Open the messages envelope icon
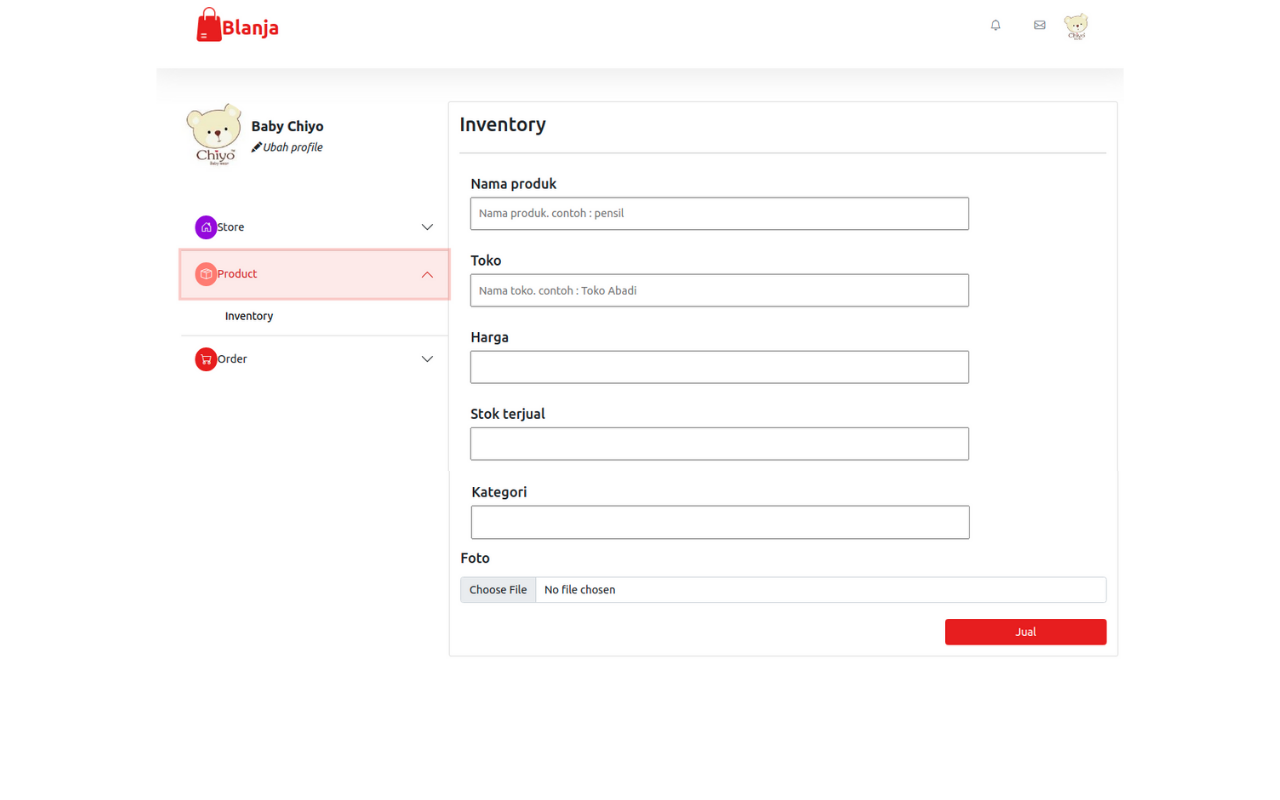The height and width of the screenshot is (800, 1280). point(1039,25)
